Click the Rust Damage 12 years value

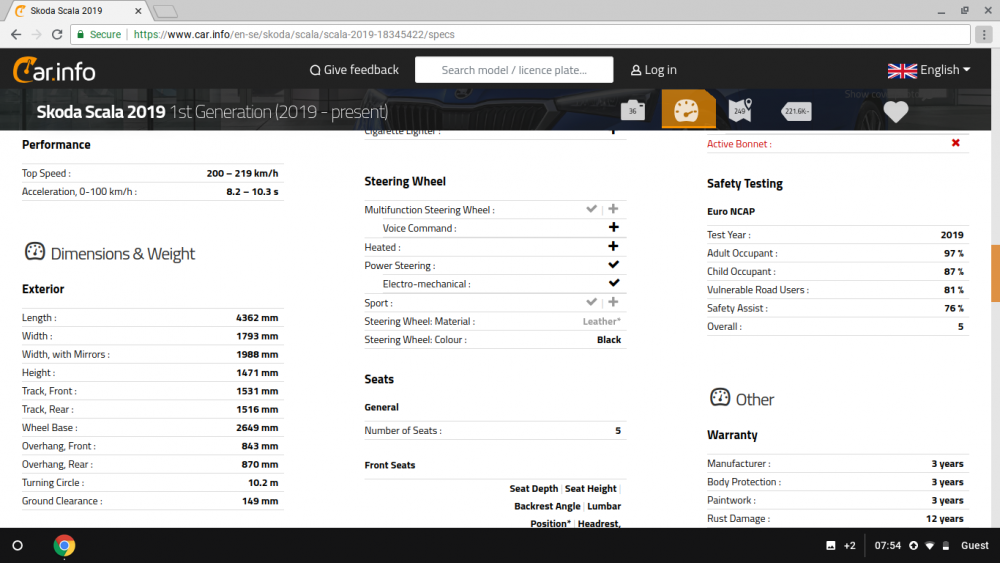(945, 519)
